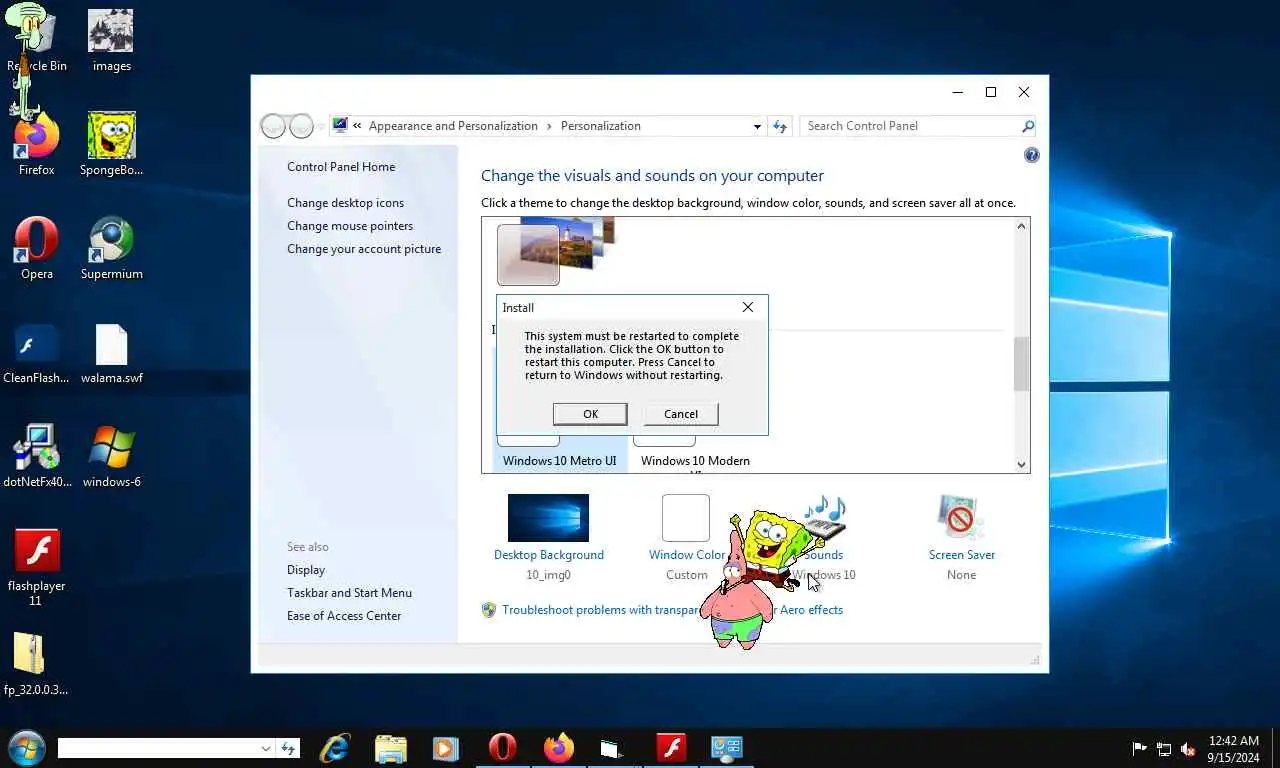Click Appearance and Personalization breadcrumb

453,126
